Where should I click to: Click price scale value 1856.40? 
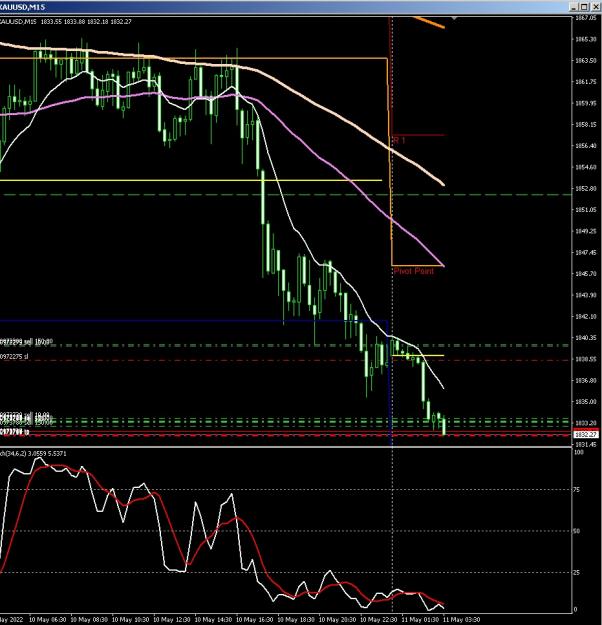coord(585,146)
